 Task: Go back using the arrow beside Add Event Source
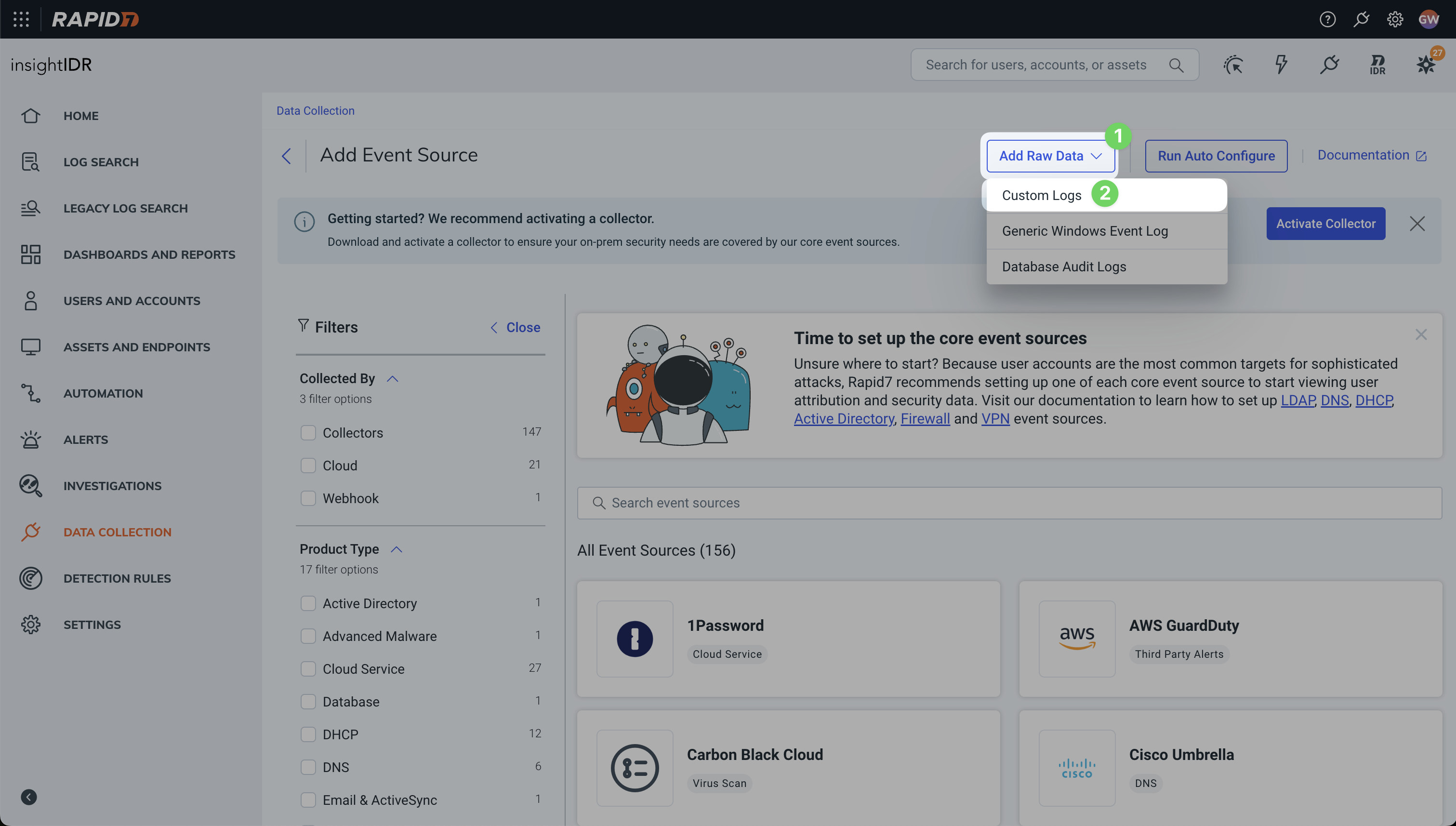pos(287,156)
